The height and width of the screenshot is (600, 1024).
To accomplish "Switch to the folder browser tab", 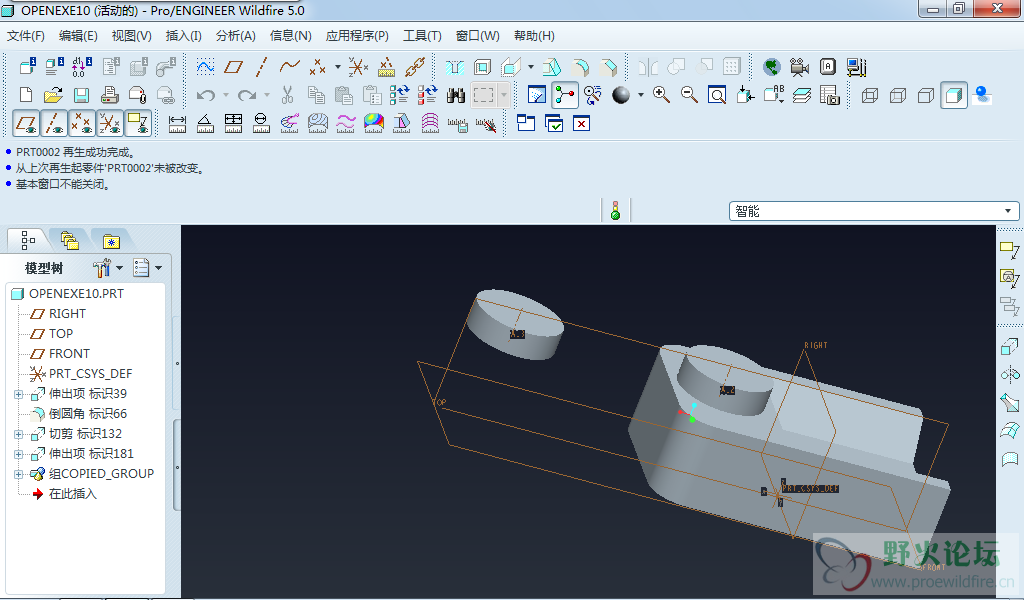I will coord(70,241).
